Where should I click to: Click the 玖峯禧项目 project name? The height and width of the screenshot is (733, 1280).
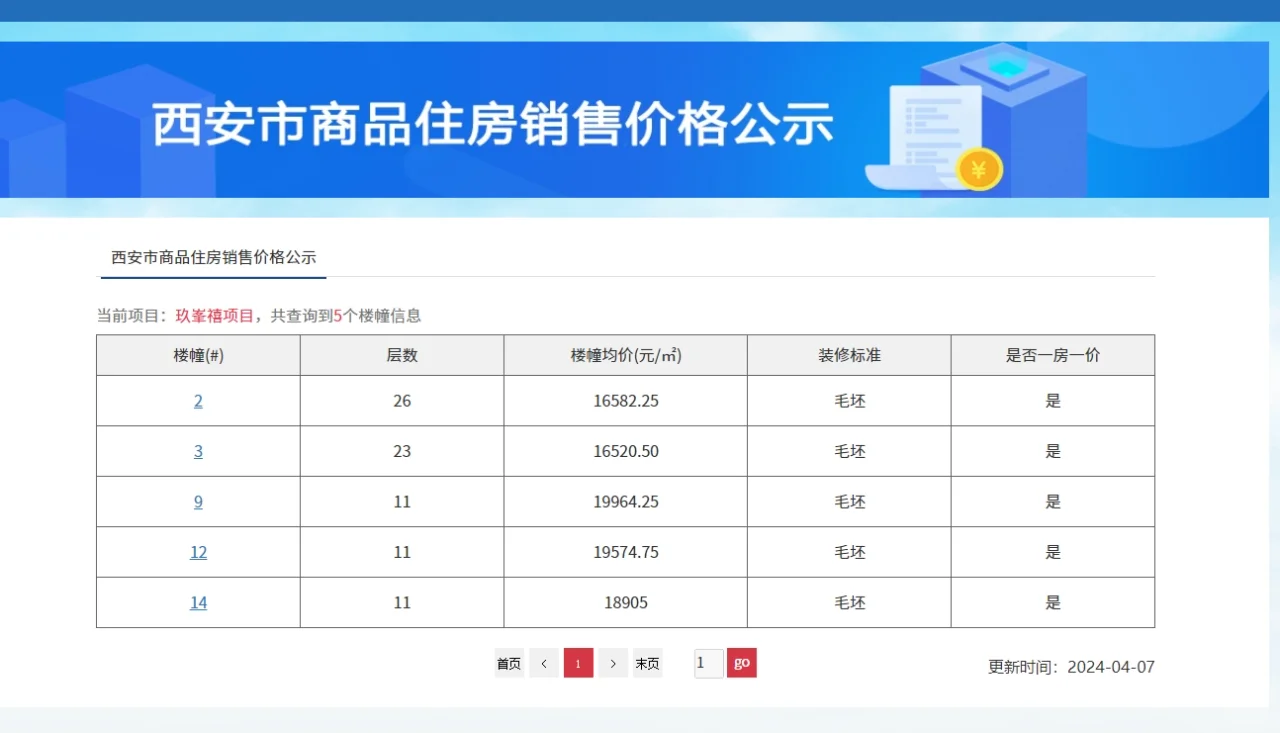(216, 314)
